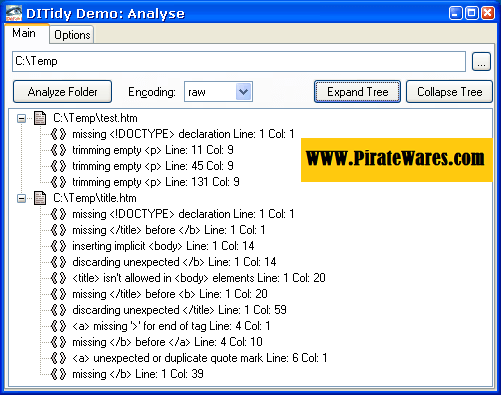Select 'discarding unexpected </b>' message
This screenshot has height=395, width=501.
174,262
